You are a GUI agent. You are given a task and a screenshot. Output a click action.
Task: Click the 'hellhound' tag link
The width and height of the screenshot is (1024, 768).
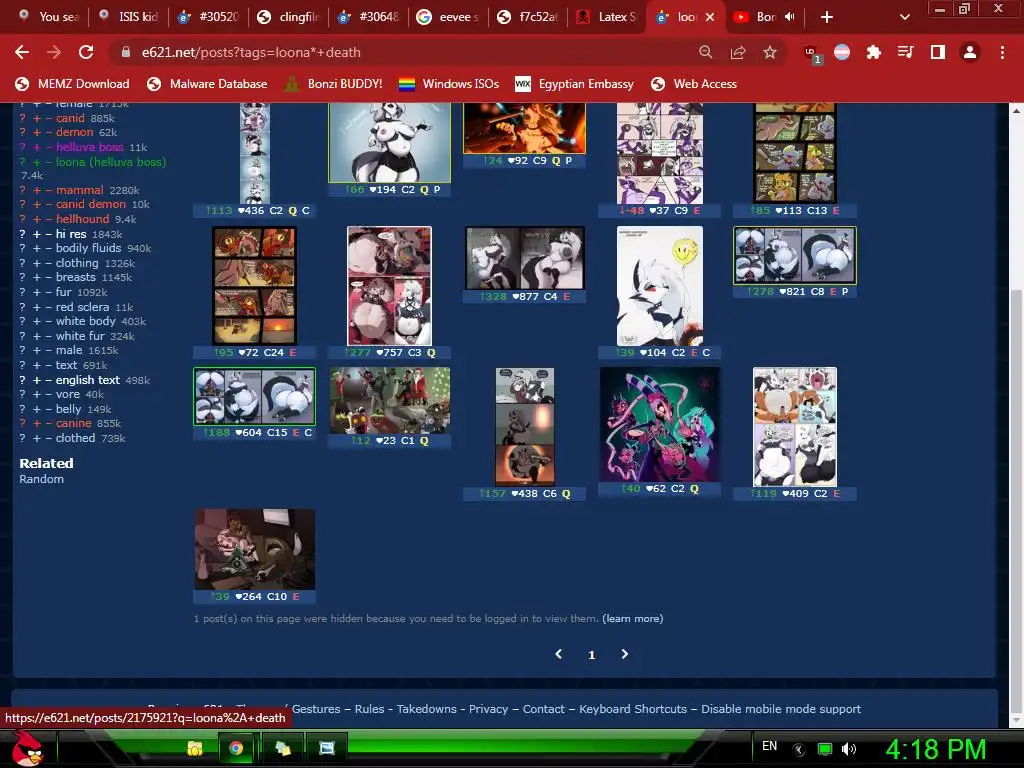[x=82, y=219]
